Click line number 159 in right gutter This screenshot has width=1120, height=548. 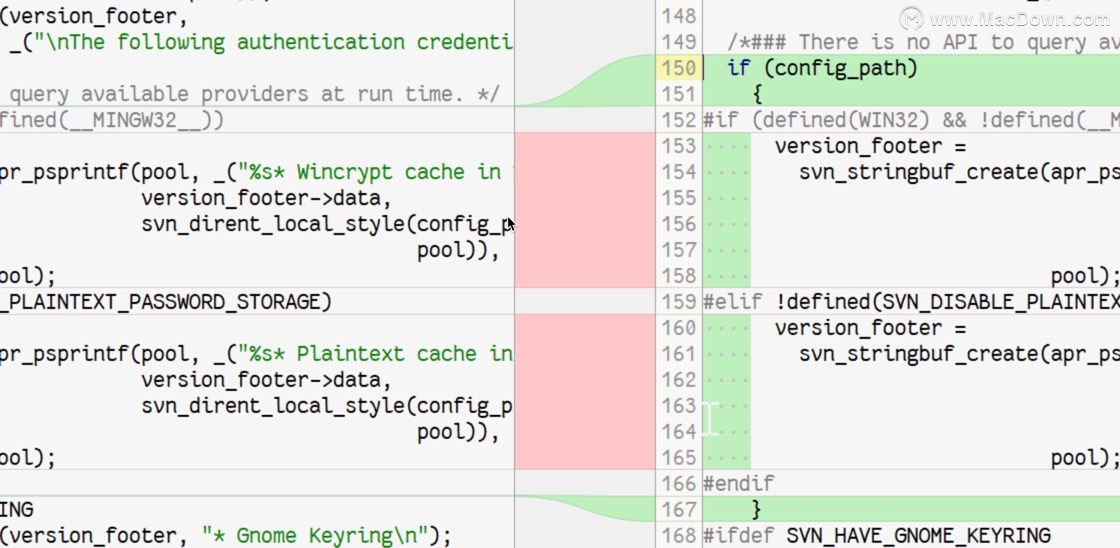[679, 302]
